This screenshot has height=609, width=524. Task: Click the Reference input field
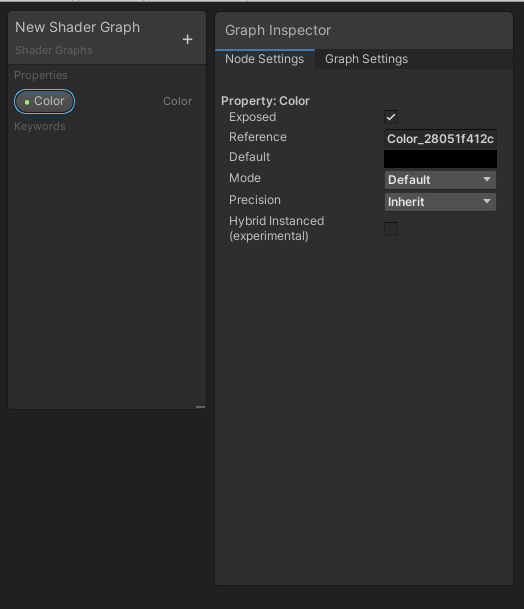(440, 139)
